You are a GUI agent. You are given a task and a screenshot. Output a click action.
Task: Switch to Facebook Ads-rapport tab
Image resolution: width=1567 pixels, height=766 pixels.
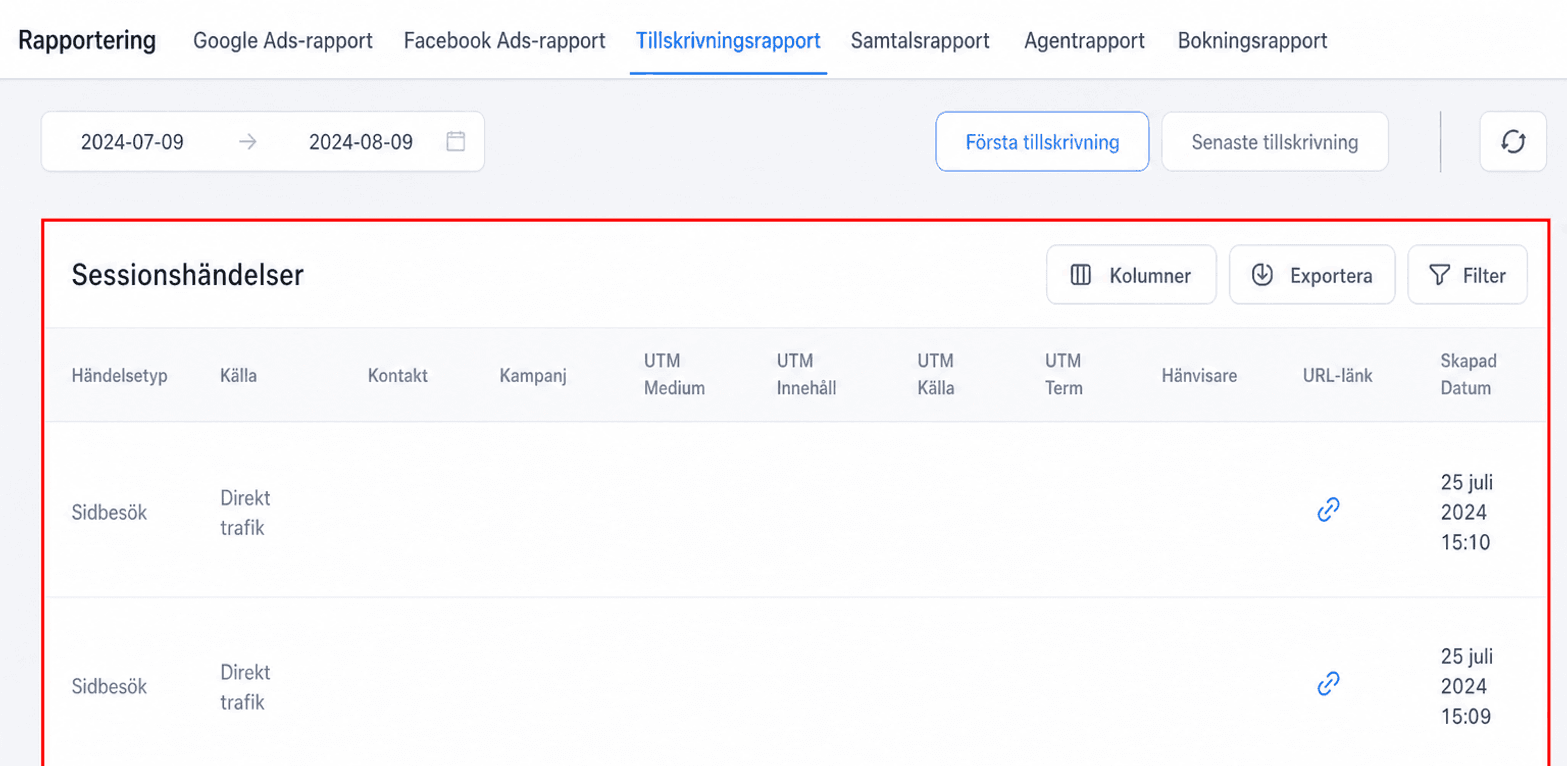[x=505, y=41]
